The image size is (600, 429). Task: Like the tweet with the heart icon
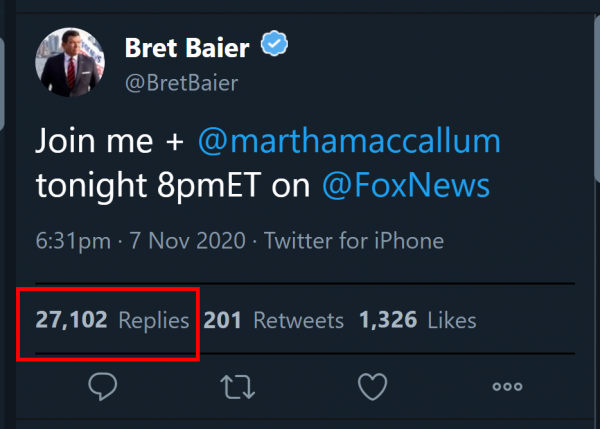click(x=372, y=386)
